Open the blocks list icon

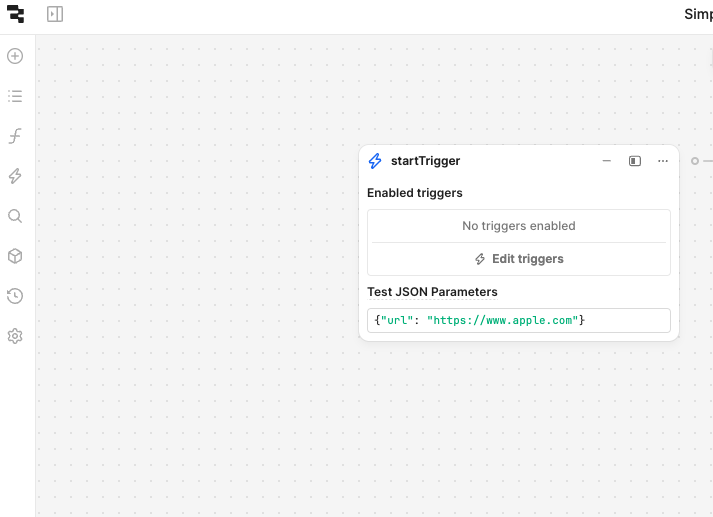click(x=15, y=96)
